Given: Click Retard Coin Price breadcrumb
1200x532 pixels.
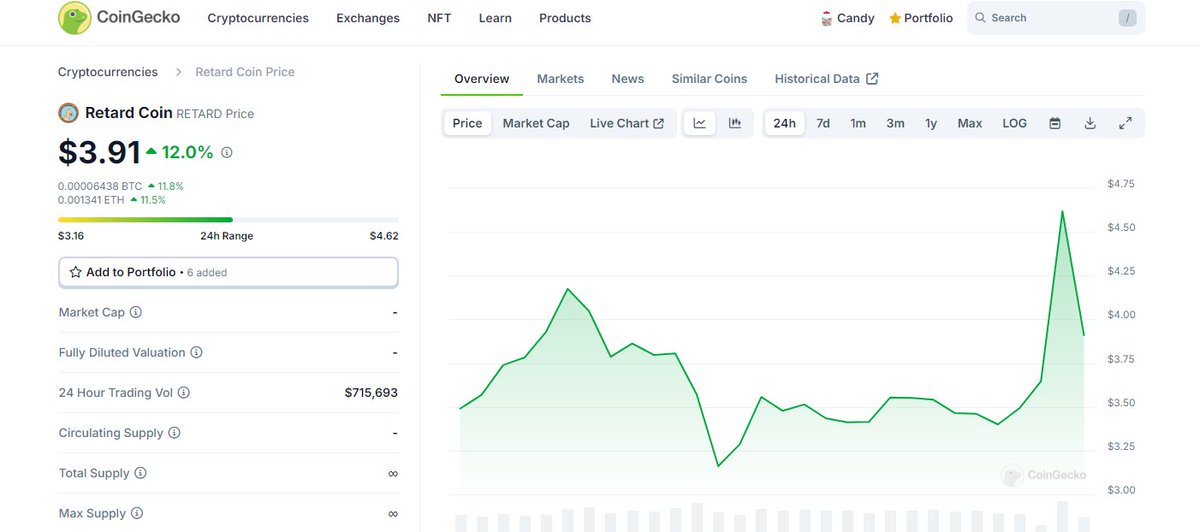Looking at the screenshot, I should point(245,72).
